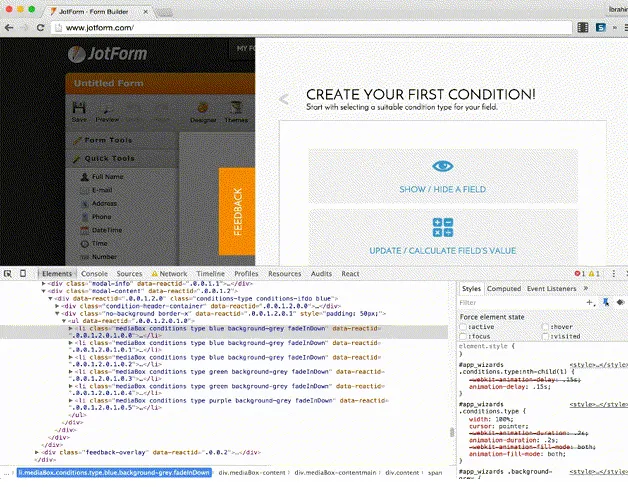Screen dimensions: 628x487
Task: Switch to the Timeline tab
Action: [210, 274]
